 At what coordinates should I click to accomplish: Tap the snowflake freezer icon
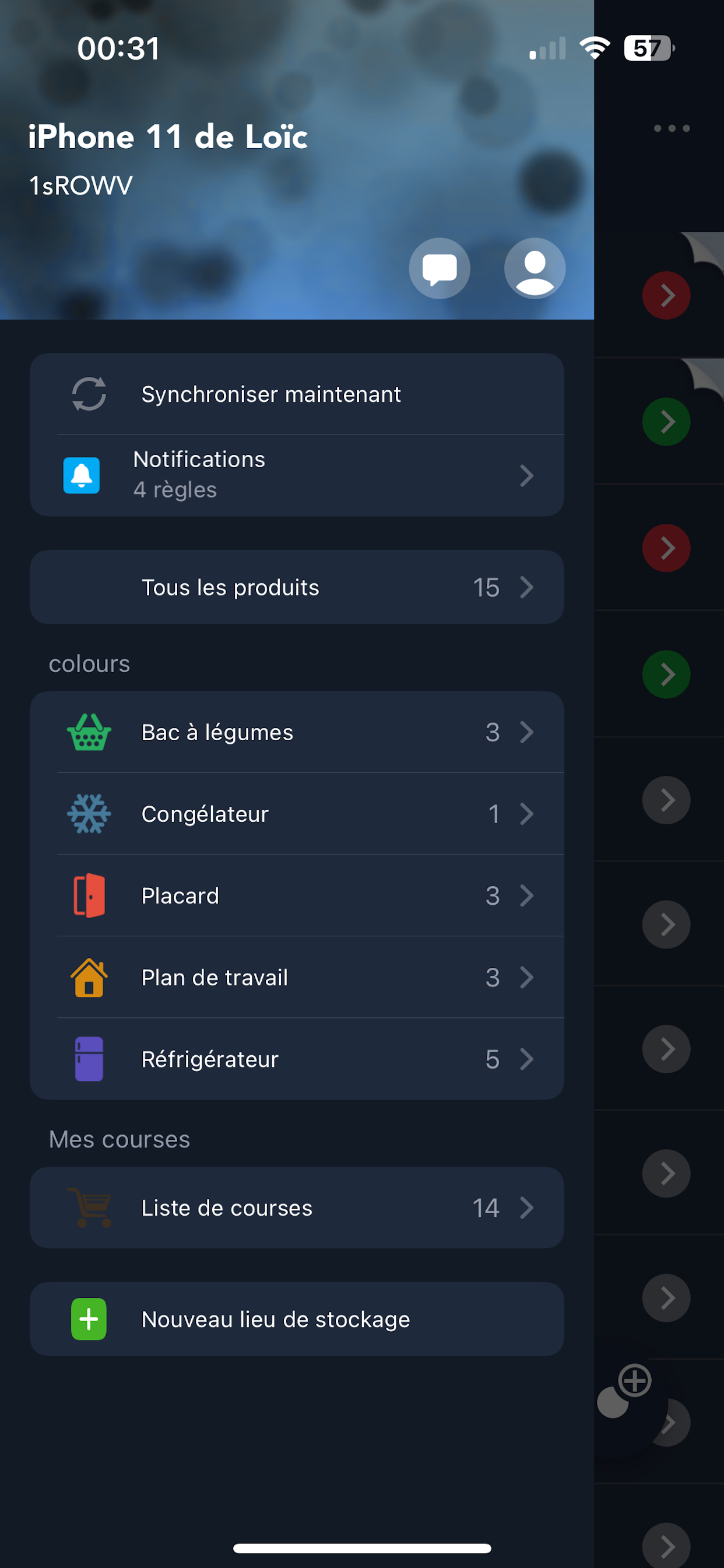pyautogui.click(x=89, y=814)
